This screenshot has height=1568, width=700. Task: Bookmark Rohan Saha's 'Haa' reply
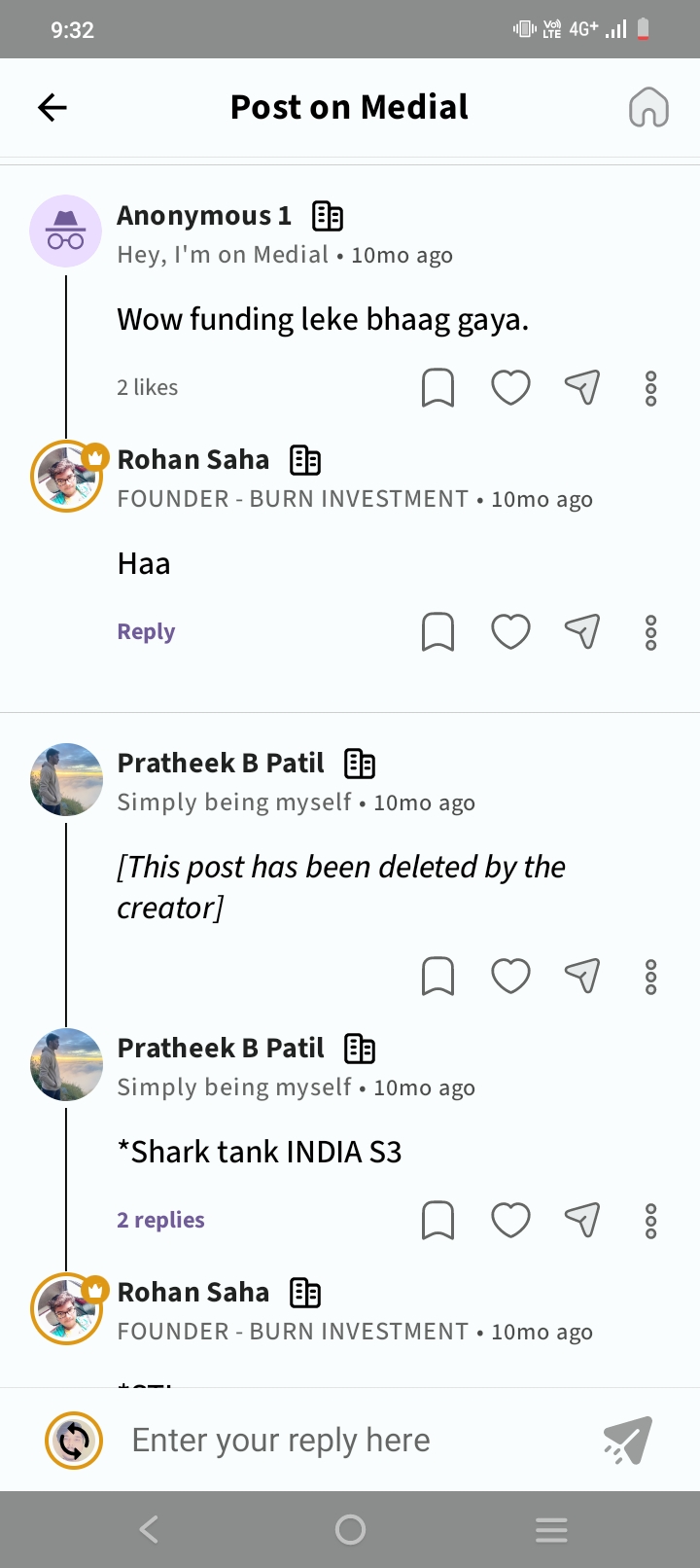coord(437,631)
